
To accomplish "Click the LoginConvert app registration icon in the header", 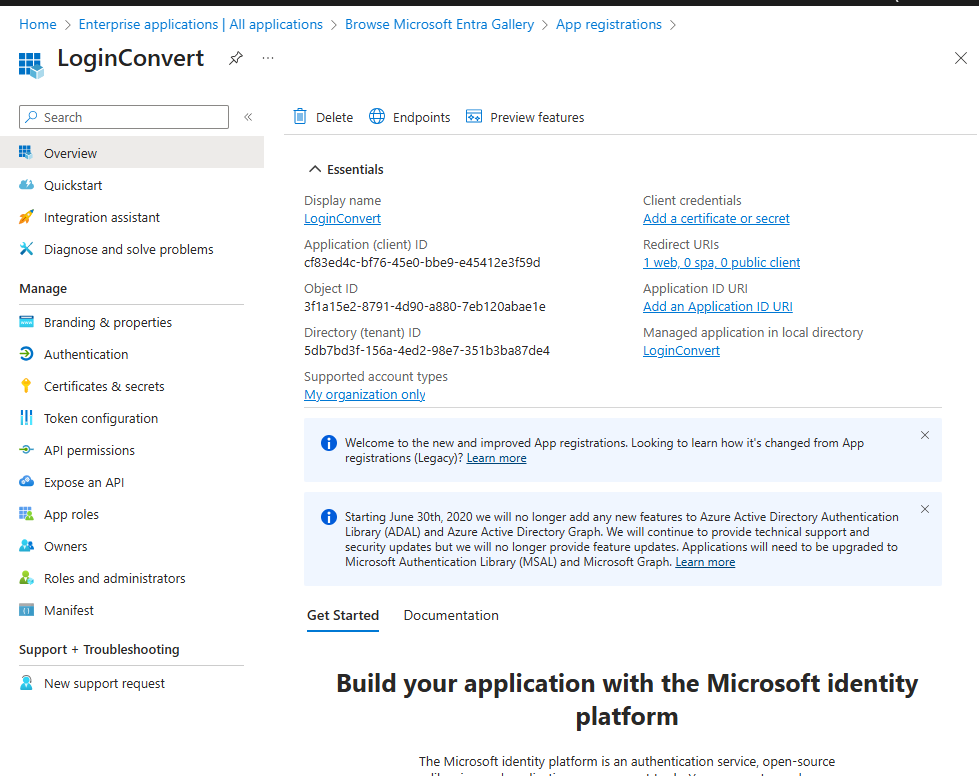I will [x=31, y=64].
